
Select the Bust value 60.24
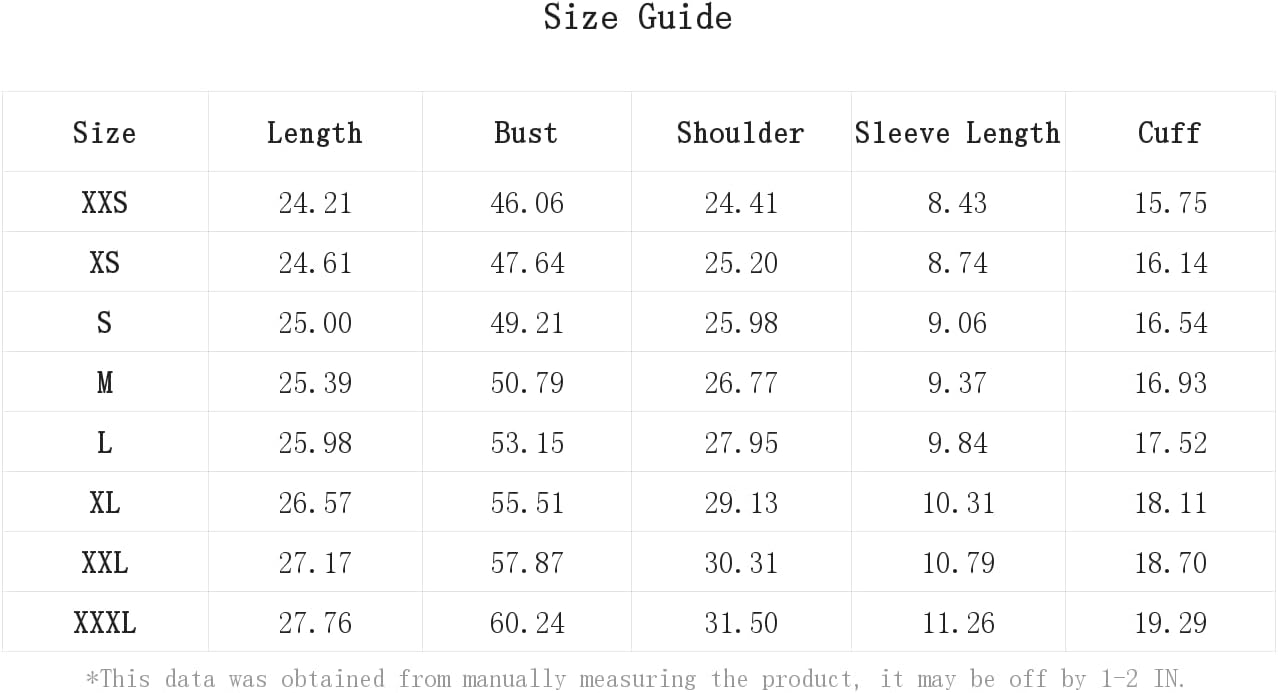(527, 623)
